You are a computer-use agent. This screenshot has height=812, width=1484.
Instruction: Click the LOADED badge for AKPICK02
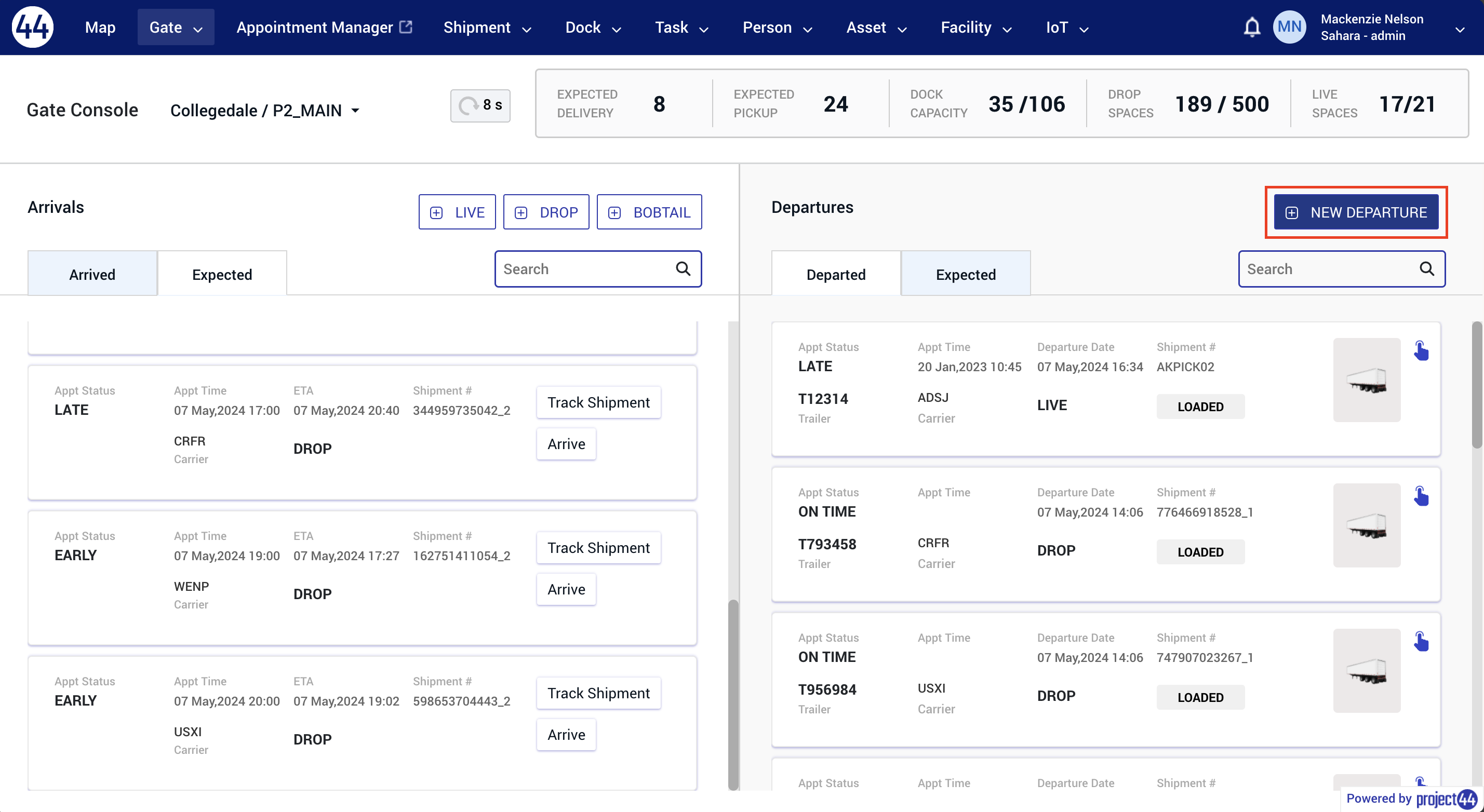pyautogui.click(x=1200, y=407)
